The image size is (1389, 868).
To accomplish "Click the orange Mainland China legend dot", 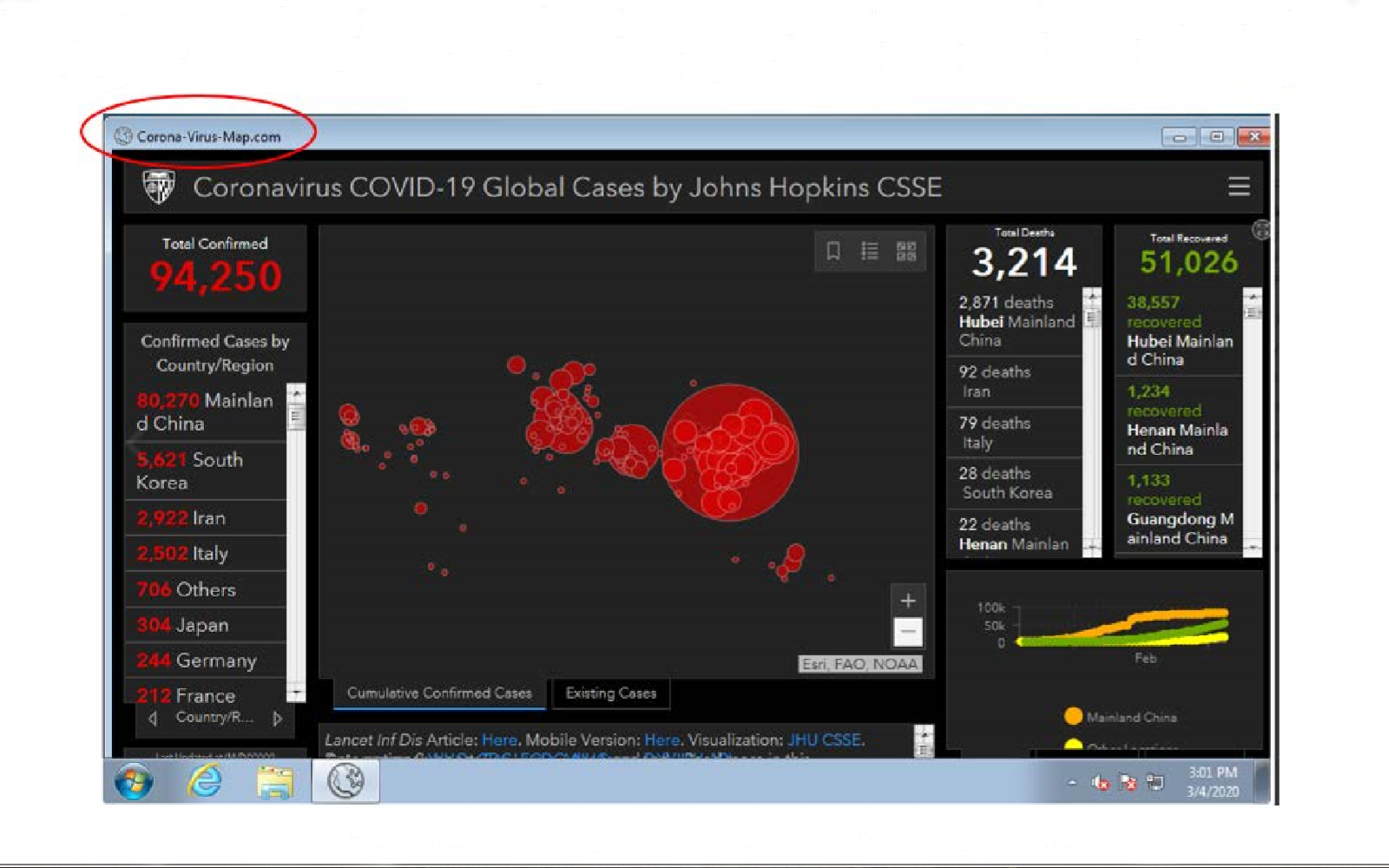I will click(x=1073, y=716).
